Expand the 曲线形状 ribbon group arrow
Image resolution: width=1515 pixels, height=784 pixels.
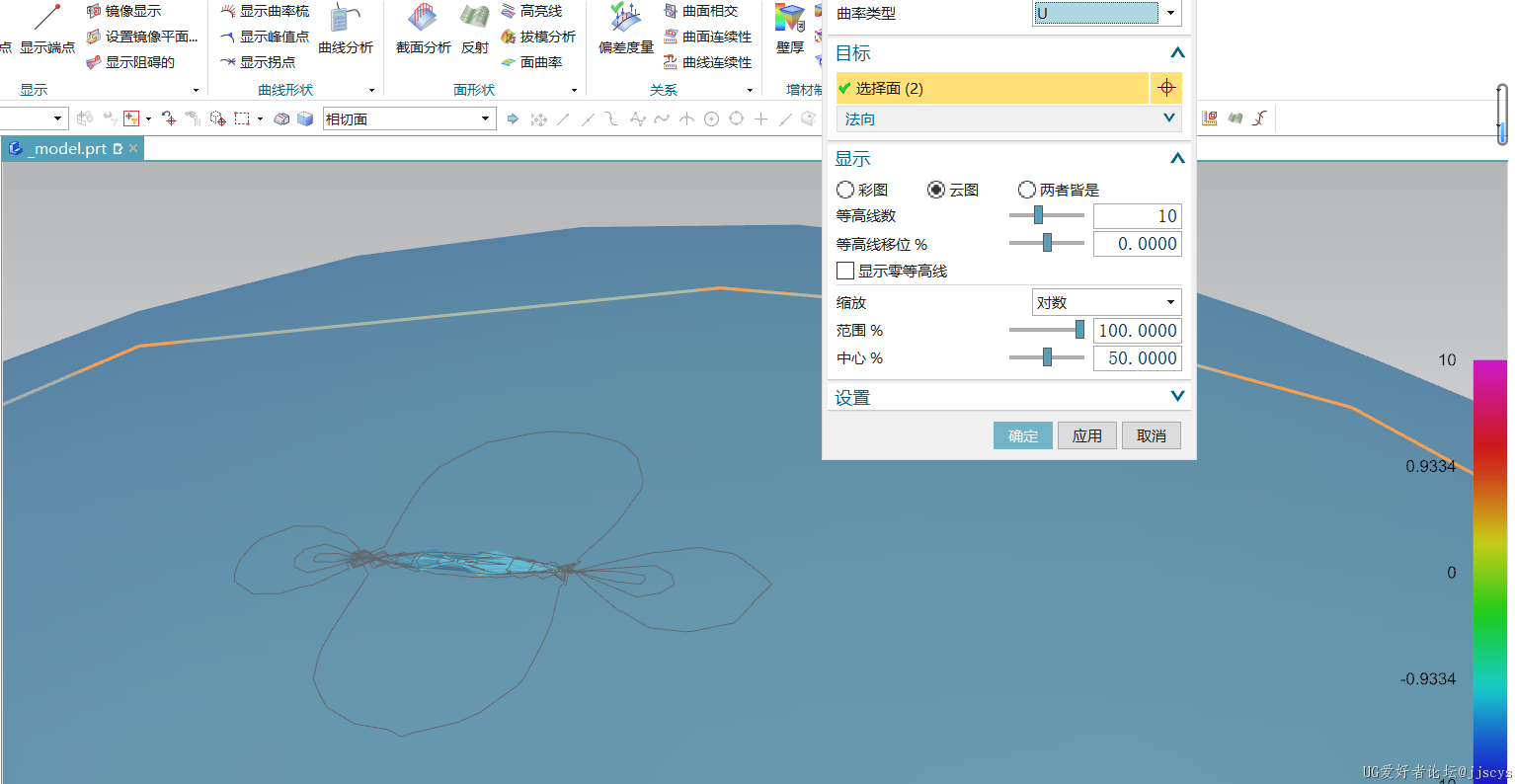(x=371, y=90)
